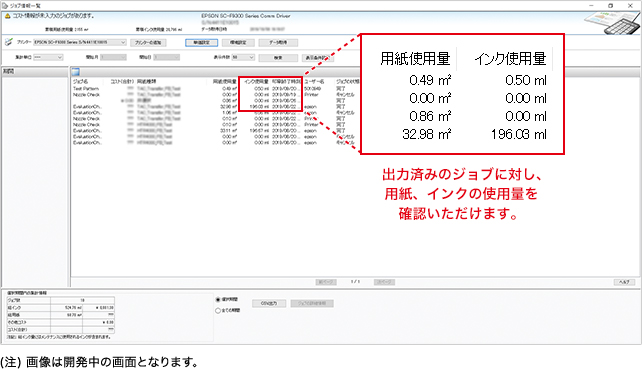
Task: Click the left period panel header
Action: pyautogui.click(x=35, y=71)
